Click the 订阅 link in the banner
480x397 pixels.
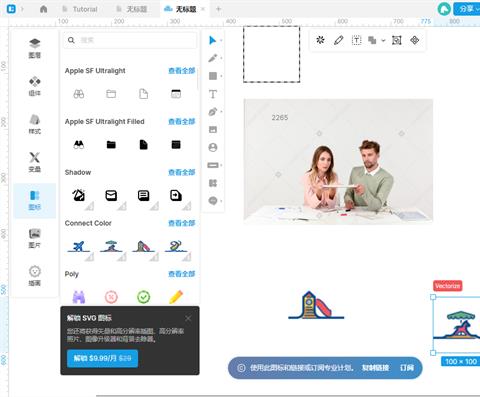click(x=407, y=368)
